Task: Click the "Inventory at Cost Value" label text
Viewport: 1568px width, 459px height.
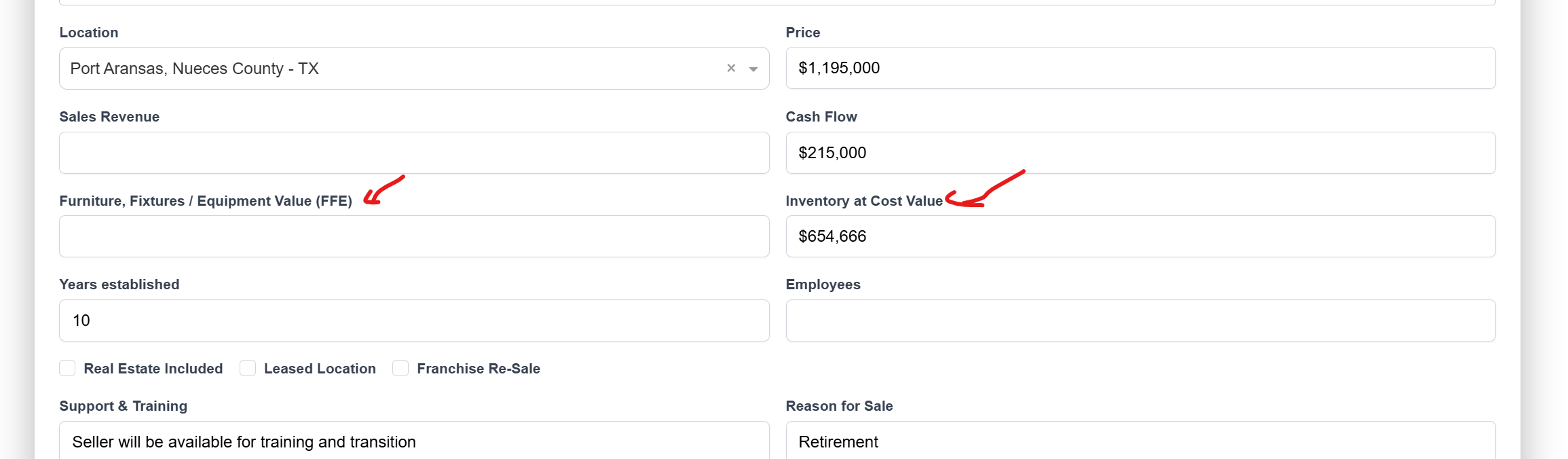Action: coord(864,201)
